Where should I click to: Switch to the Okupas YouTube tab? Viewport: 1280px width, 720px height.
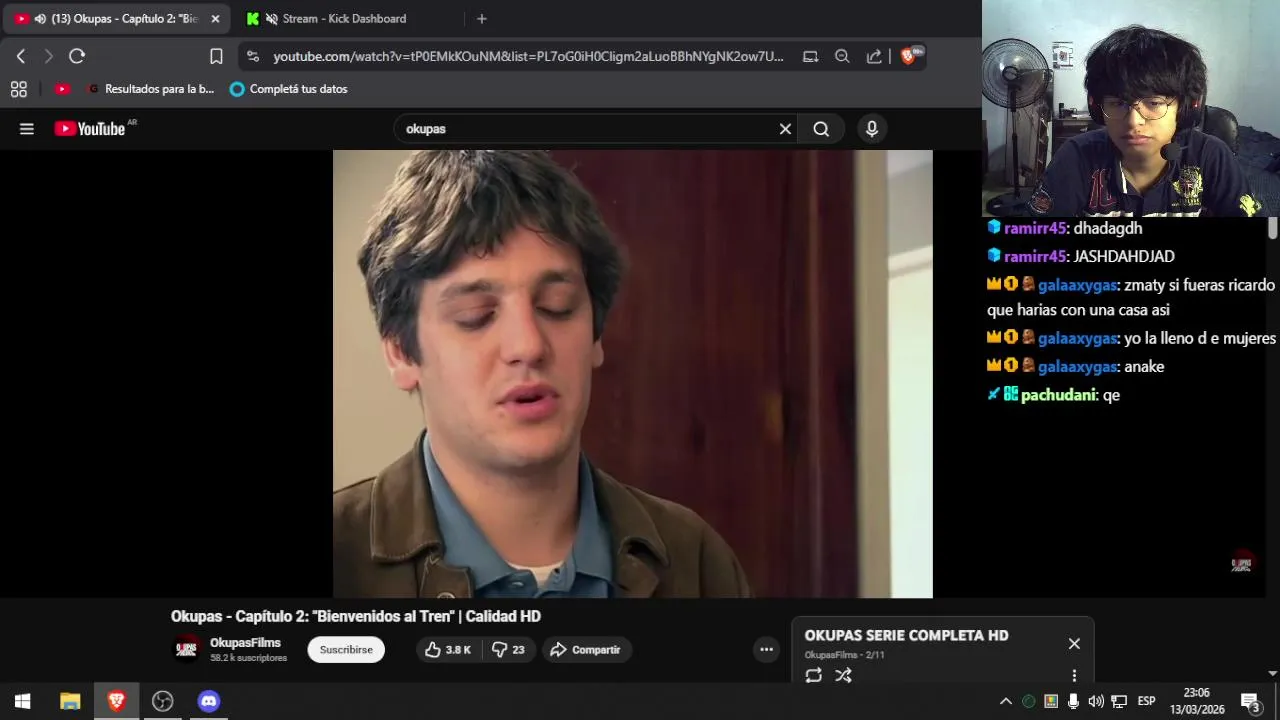tap(115, 18)
